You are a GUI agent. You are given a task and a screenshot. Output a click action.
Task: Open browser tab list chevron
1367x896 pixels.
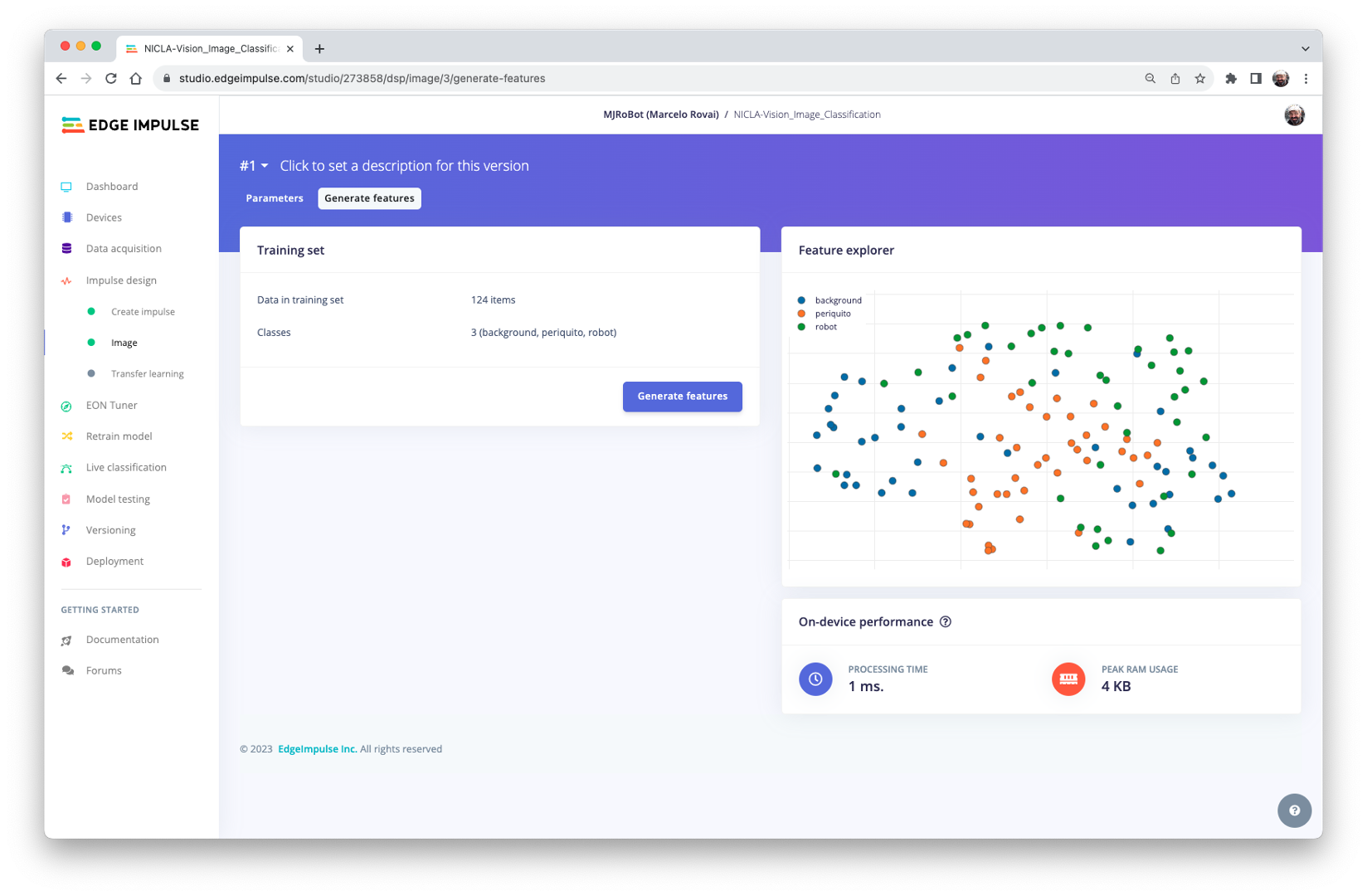click(1305, 49)
